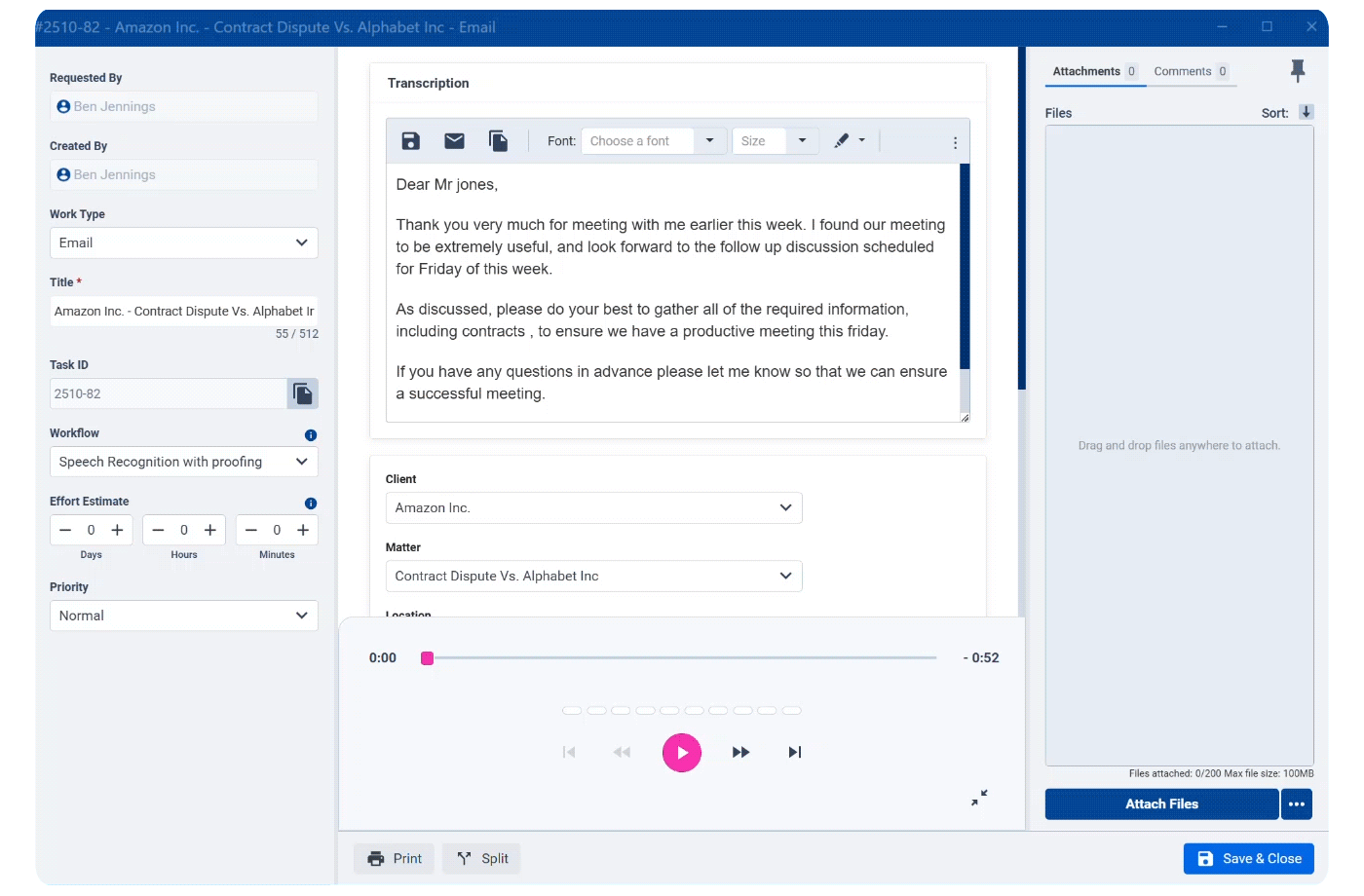Show the Effort Estimate info icon
Screen dimensions: 1364x896
pyautogui.click(x=311, y=504)
